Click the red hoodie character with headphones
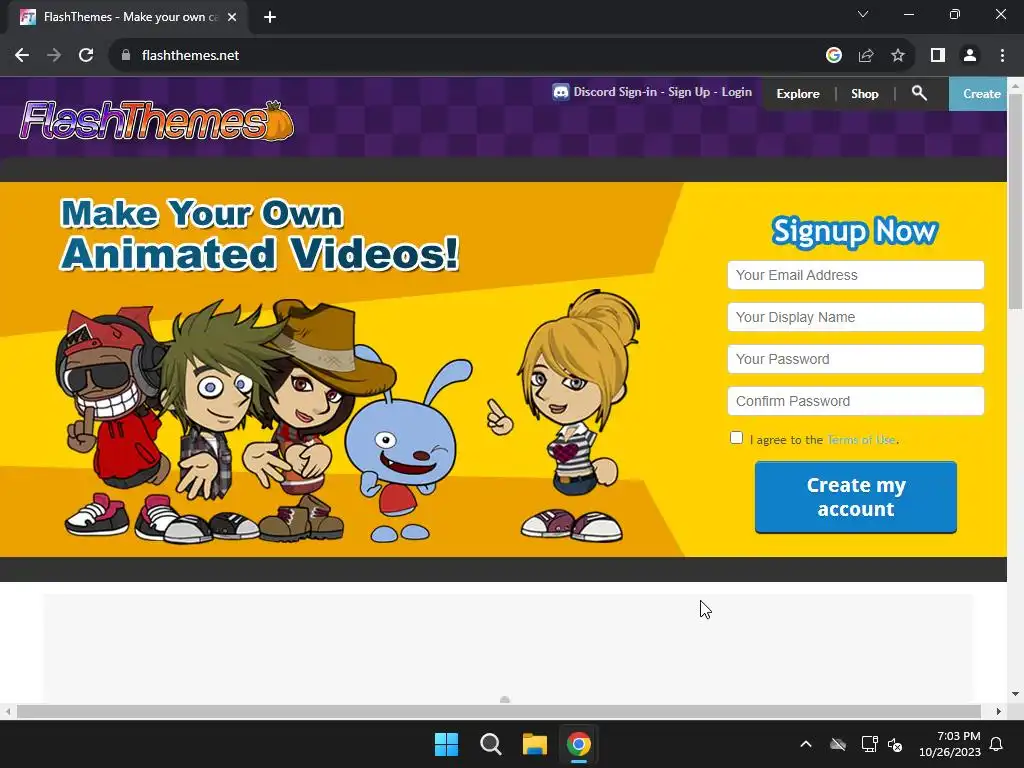1024x768 pixels. [x=111, y=418]
